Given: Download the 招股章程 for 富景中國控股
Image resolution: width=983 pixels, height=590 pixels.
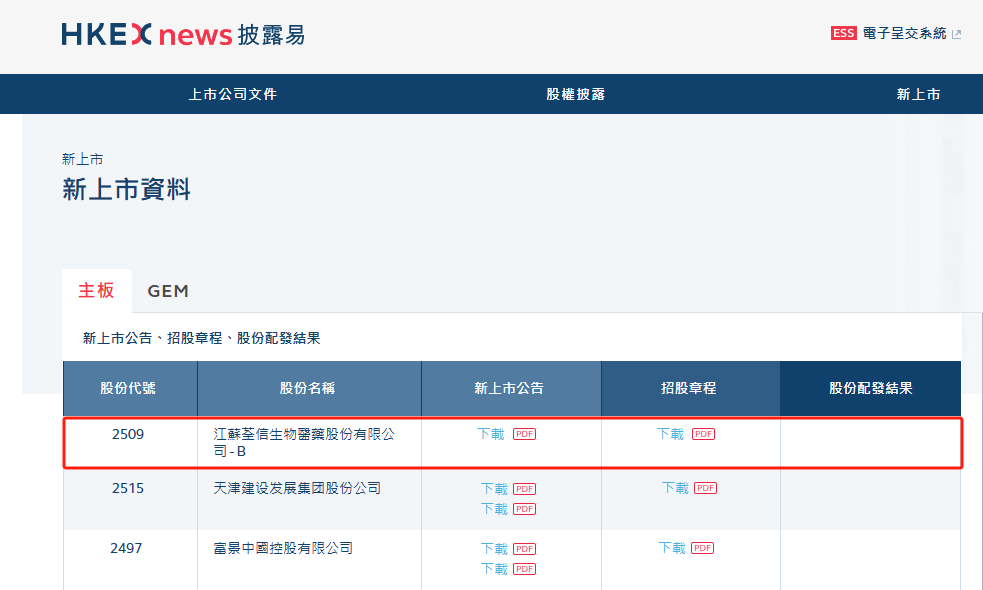Looking at the screenshot, I should [672, 548].
